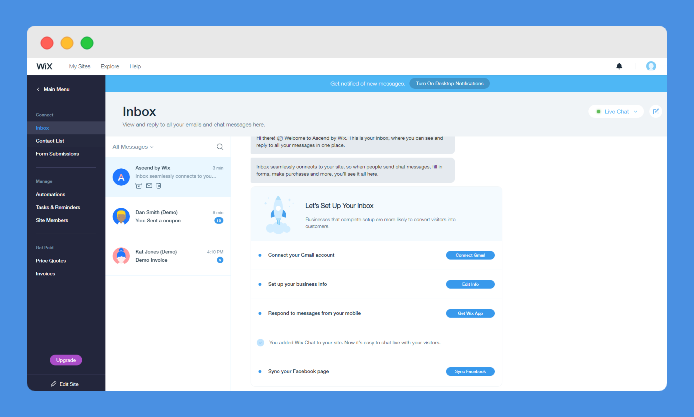The height and width of the screenshot is (417, 694).
Task: Click Dan Smith's avatar
Action: click(x=121, y=216)
